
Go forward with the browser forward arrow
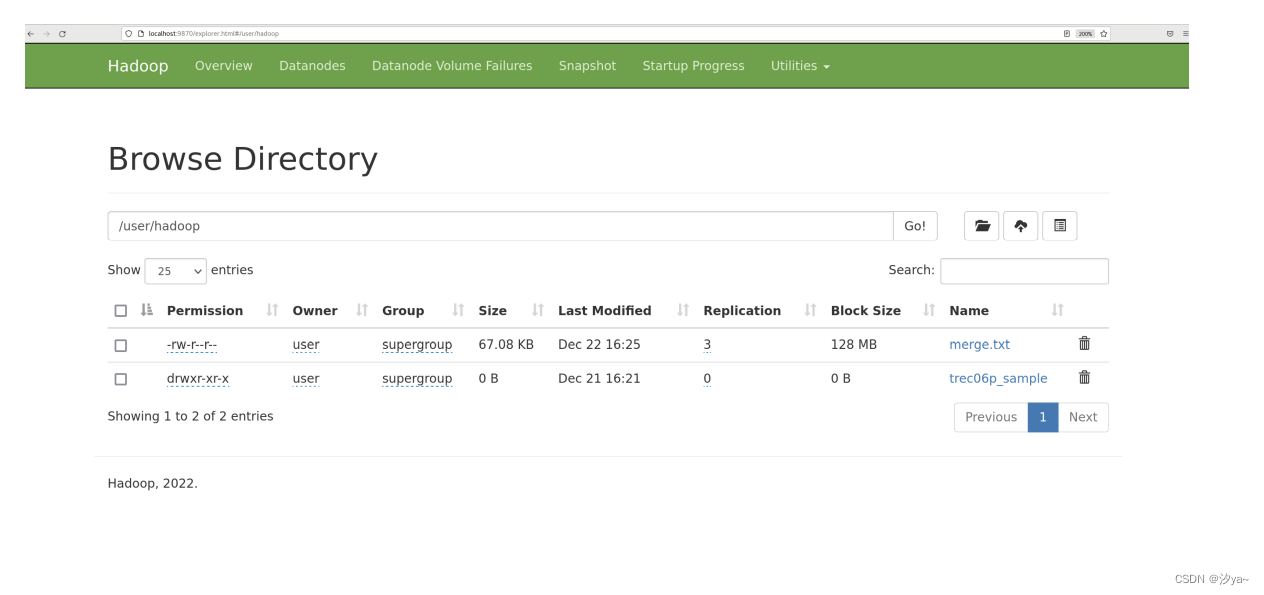(x=46, y=33)
